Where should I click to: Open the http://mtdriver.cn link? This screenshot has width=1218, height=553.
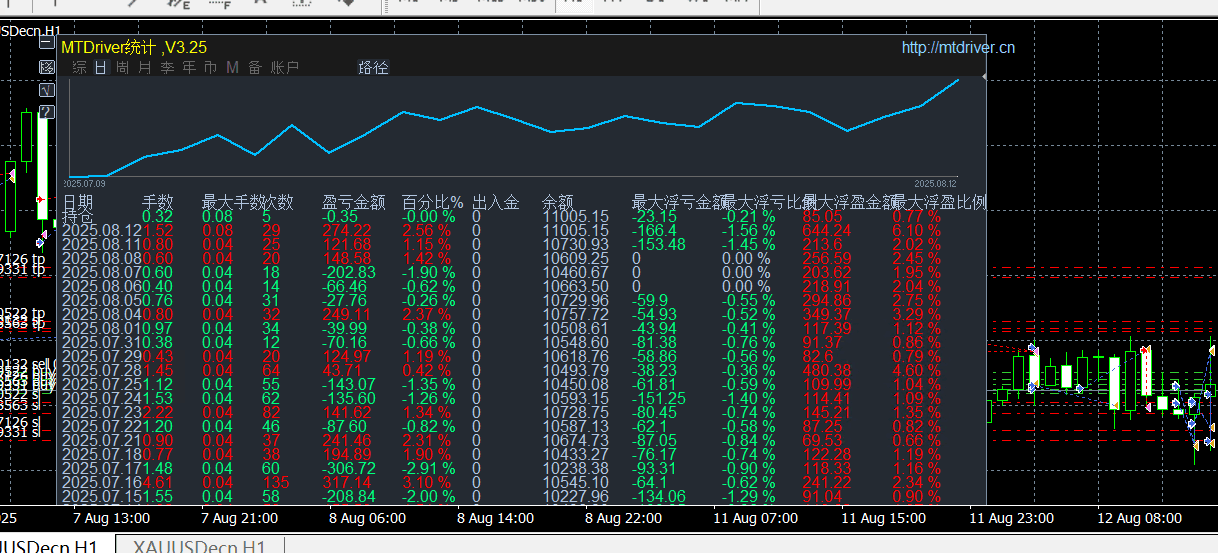(x=958, y=47)
